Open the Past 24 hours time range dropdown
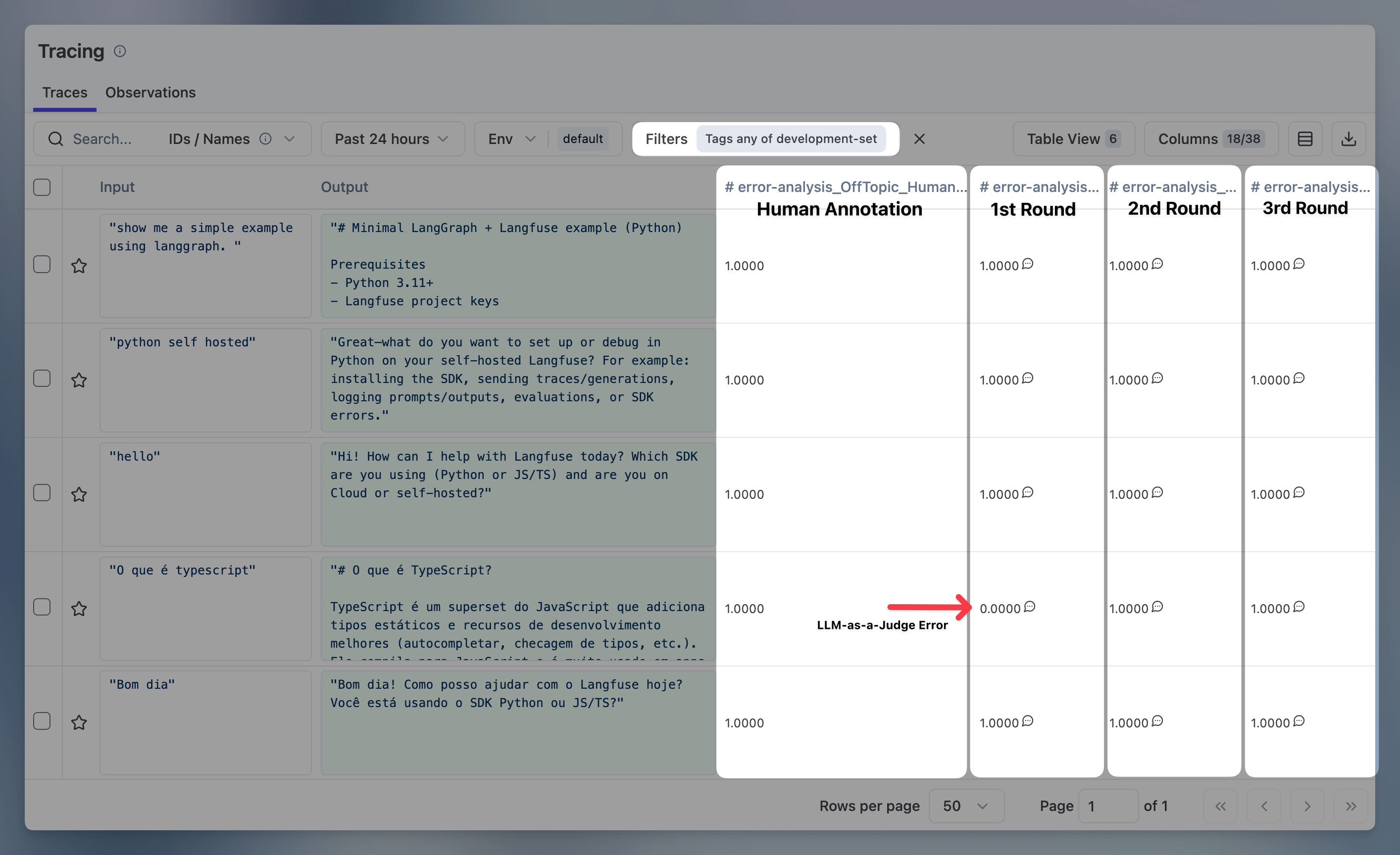Viewport: 1400px width, 855px height. (x=392, y=139)
